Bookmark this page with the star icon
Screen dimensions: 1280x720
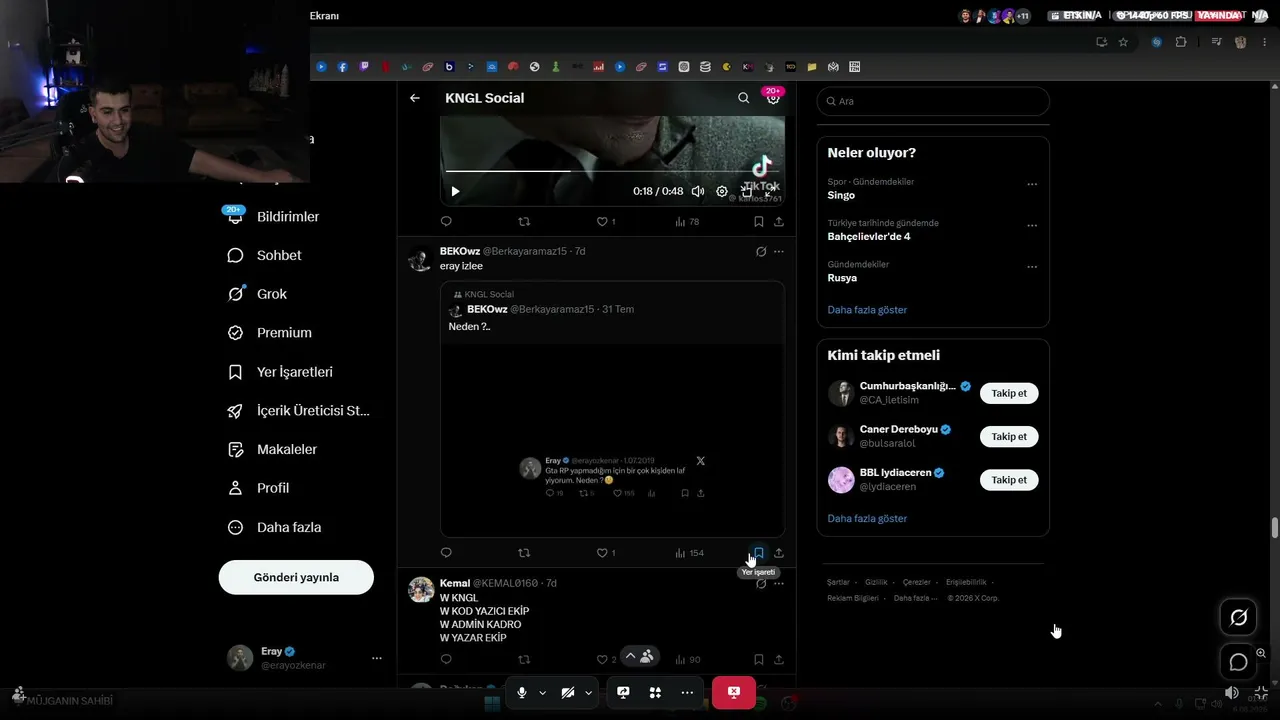click(1123, 42)
